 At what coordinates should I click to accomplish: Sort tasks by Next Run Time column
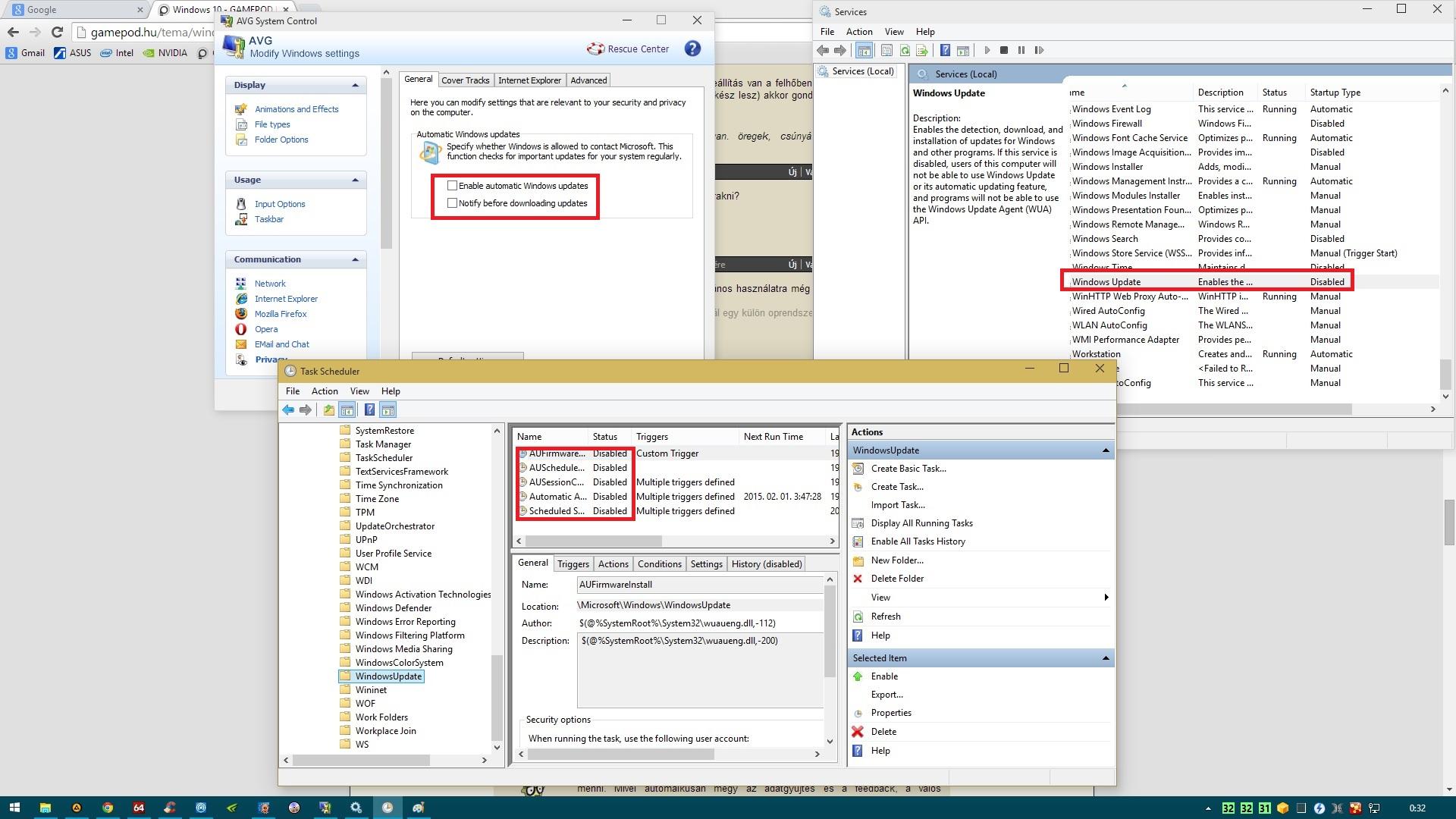[x=781, y=437]
